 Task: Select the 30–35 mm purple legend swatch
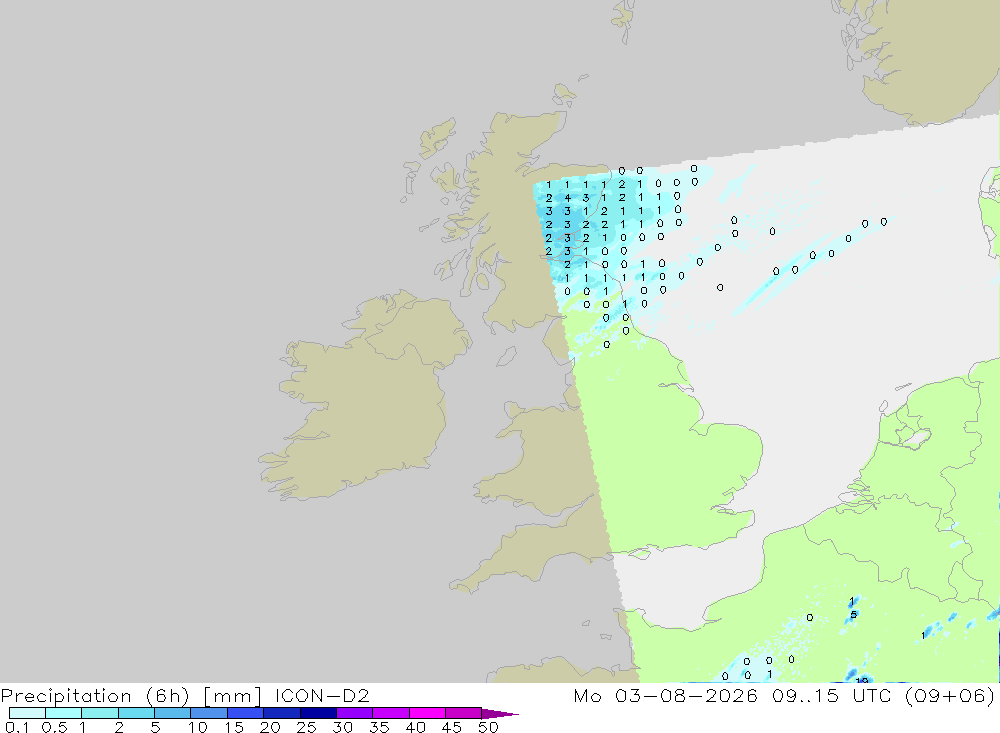(x=354, y=713)
